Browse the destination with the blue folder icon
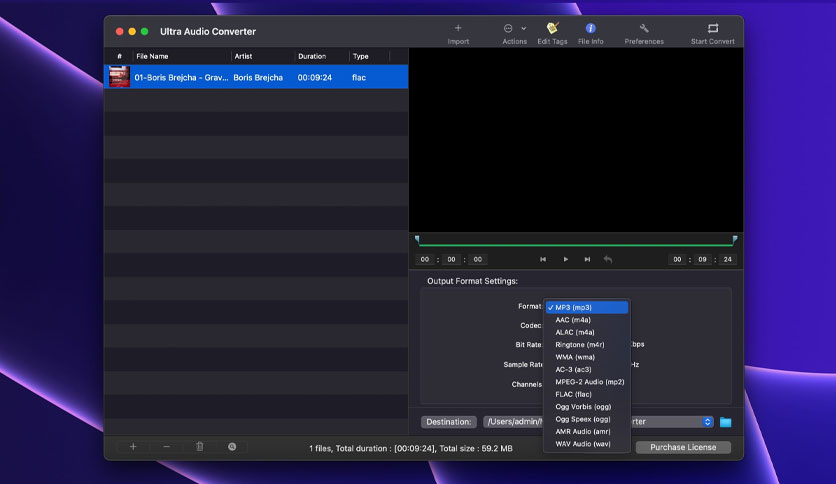The height and width of the screenshot is (484, 836). pyautogui.click(x=725, y=422)
